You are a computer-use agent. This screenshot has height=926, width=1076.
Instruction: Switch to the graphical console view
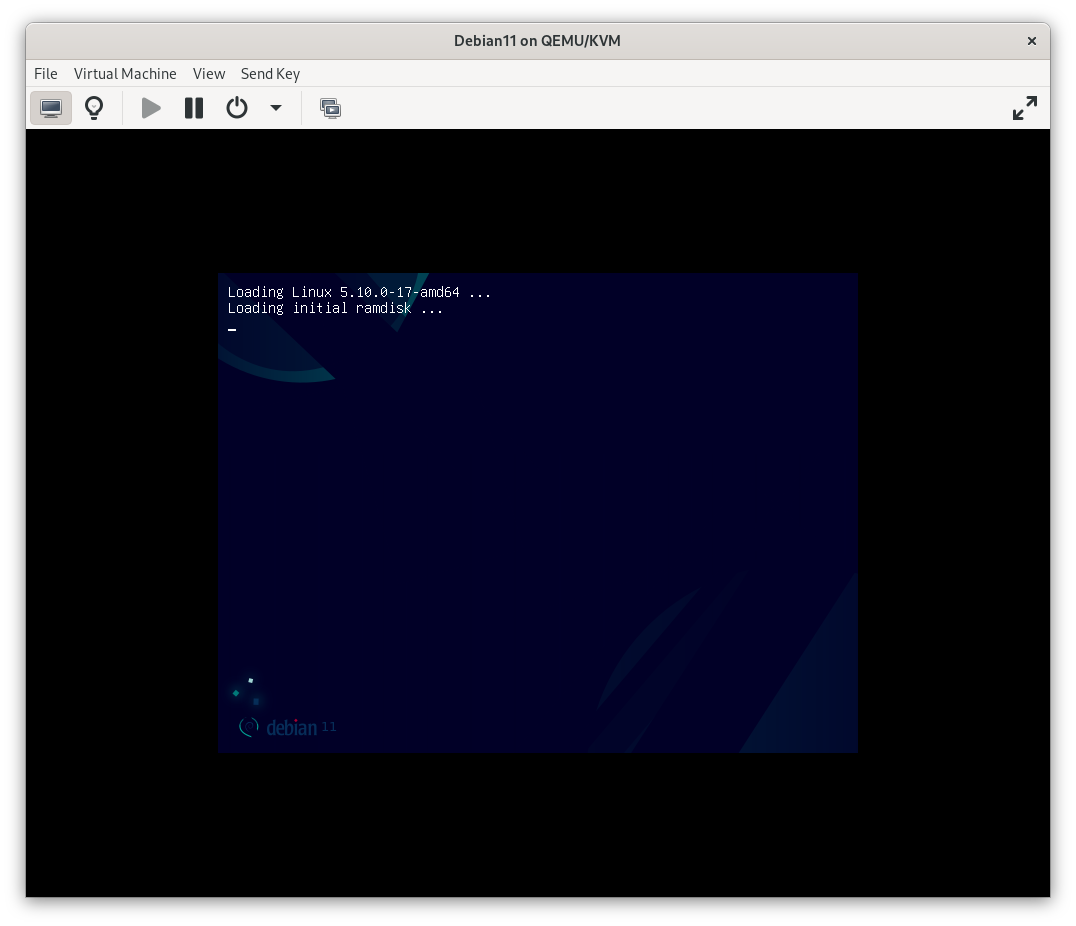click(x=51, y=107)
